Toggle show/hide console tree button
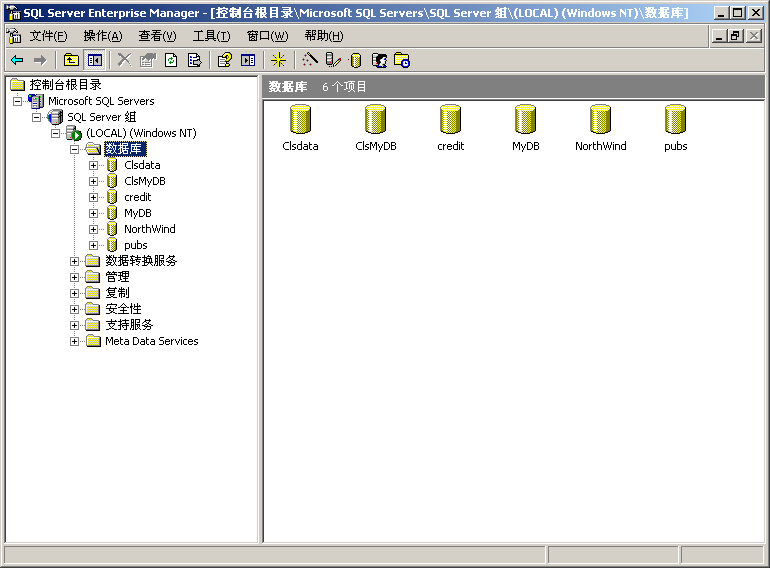 (x=95, y=60)
